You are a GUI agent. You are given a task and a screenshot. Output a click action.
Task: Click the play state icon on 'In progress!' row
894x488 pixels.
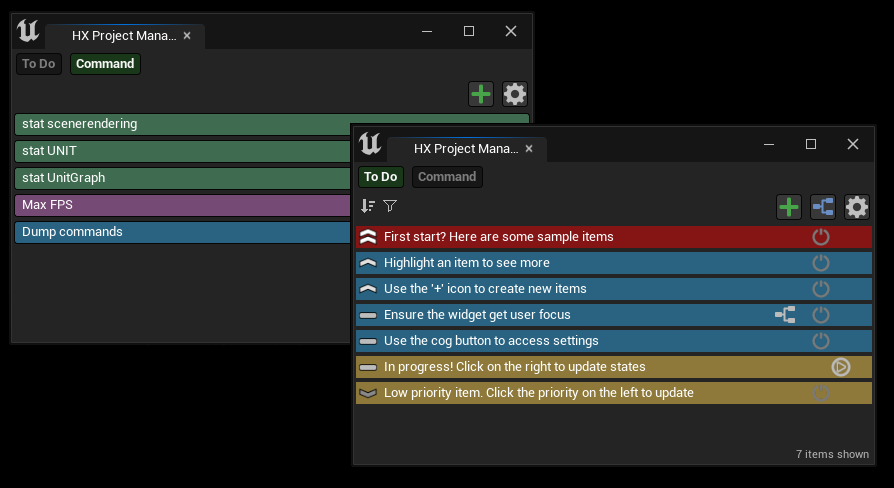point(840,367)
